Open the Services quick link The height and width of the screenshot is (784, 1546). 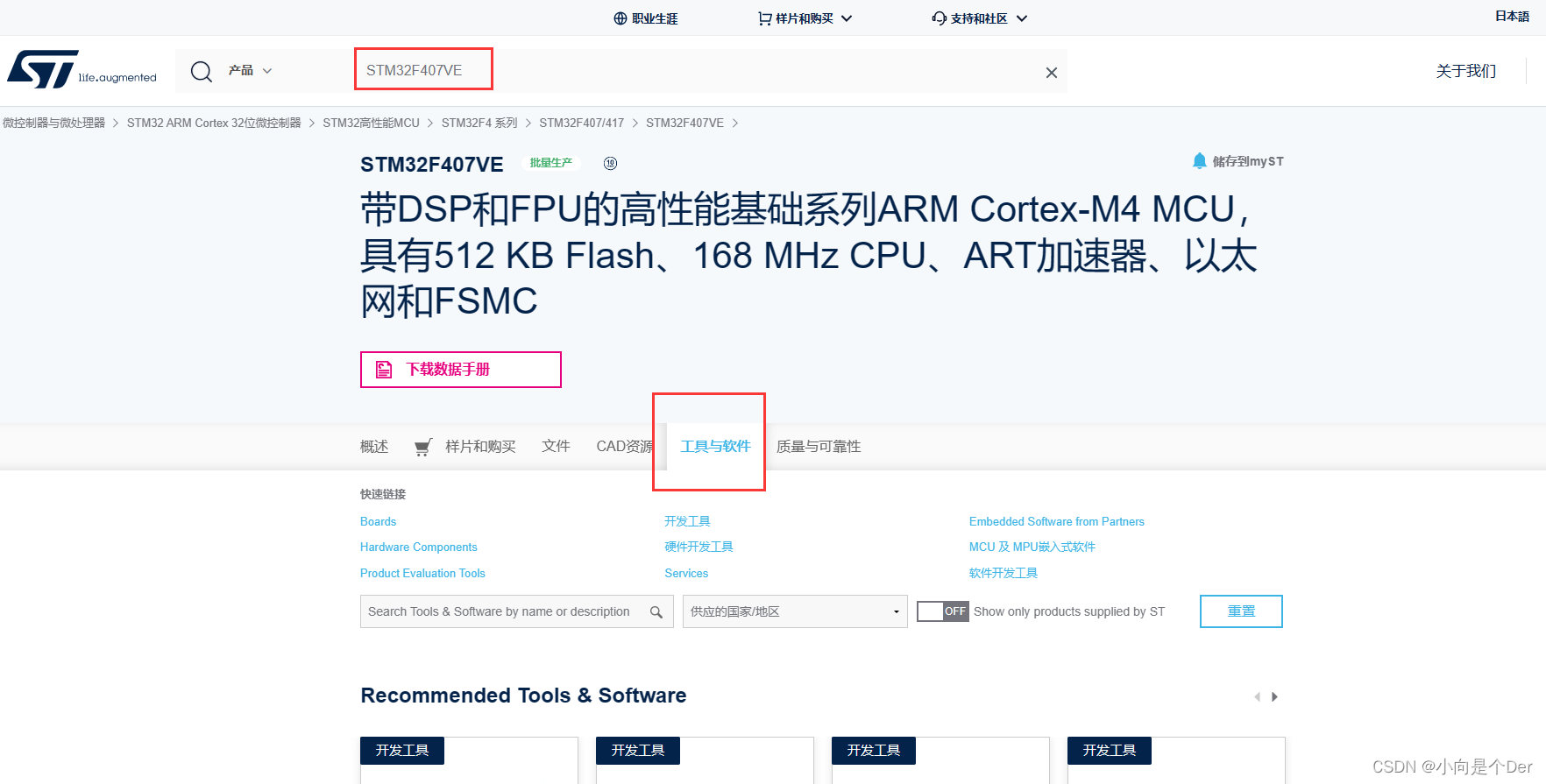coord(686,573)
